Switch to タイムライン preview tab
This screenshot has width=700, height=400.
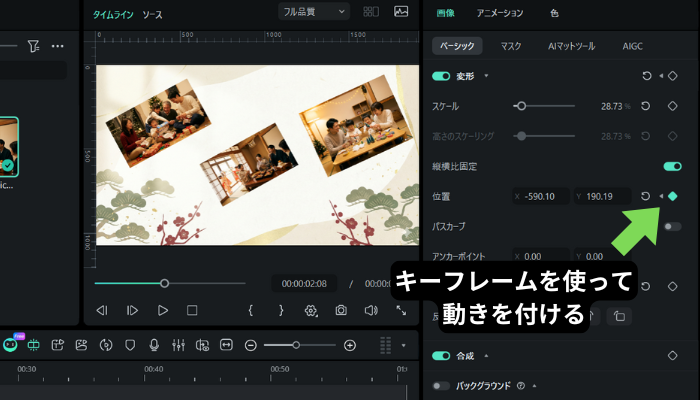point(113,15)
